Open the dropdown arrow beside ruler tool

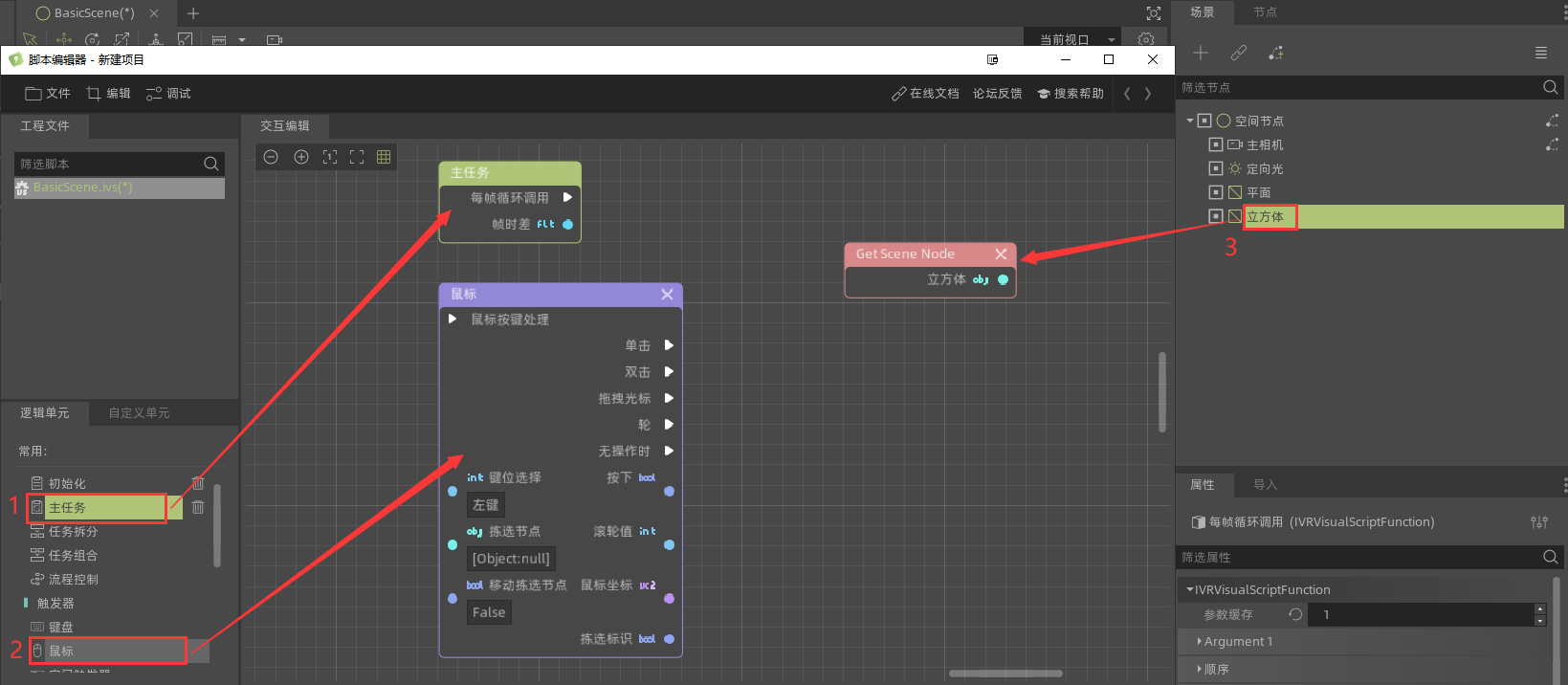click(242, 40)
